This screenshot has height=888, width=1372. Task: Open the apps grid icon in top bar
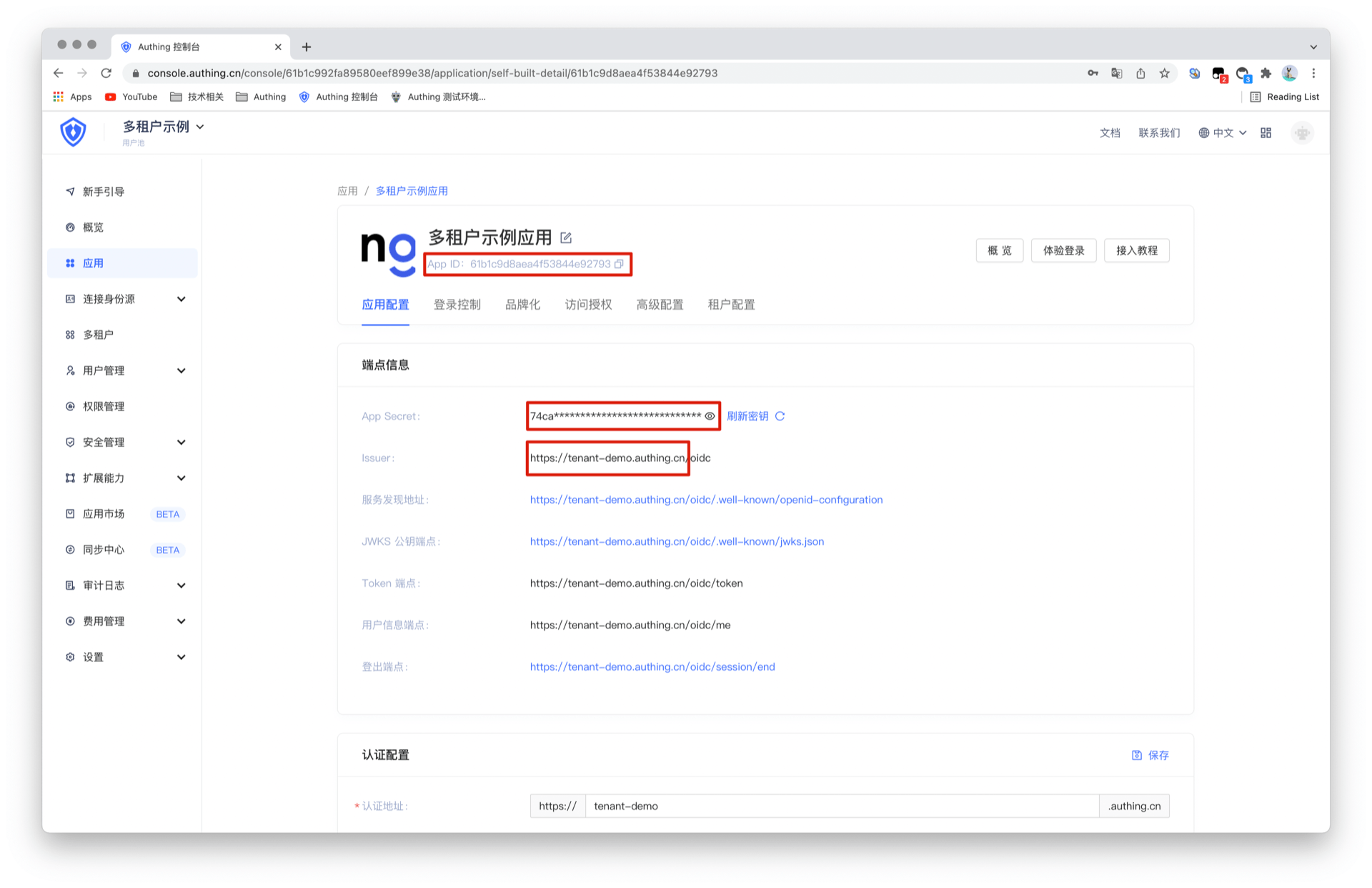coord(1266,132)
